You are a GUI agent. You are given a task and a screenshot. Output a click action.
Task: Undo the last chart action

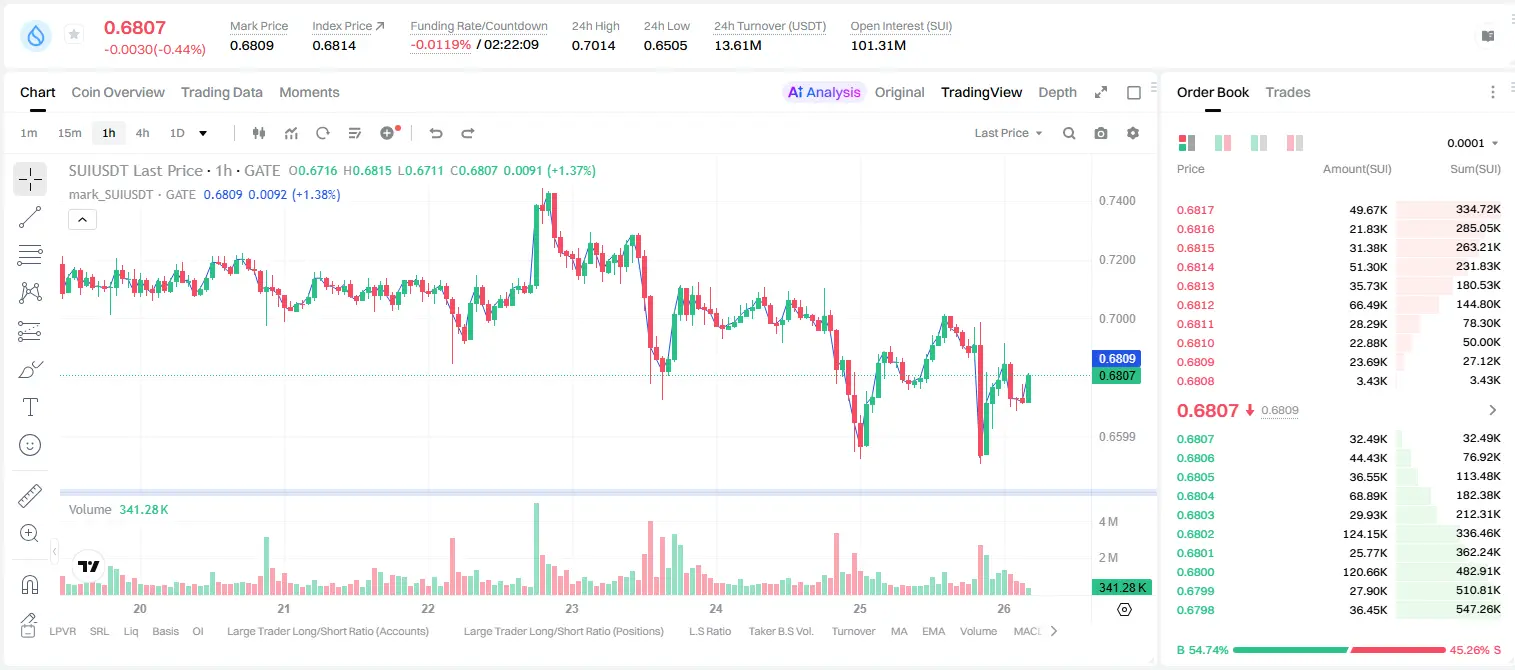pyautogui.click(x=435, y=133)
